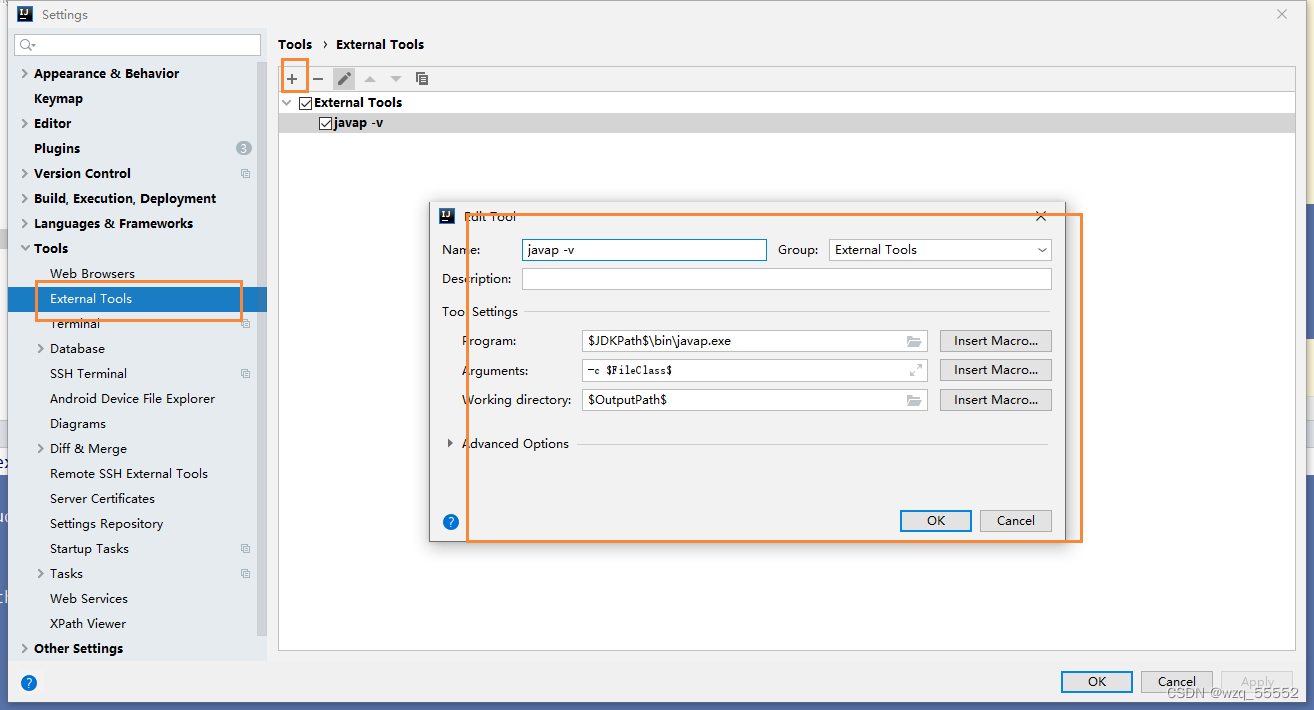Focus the Arguments input field
1314x710 pixels.
[x=755, y=370]
